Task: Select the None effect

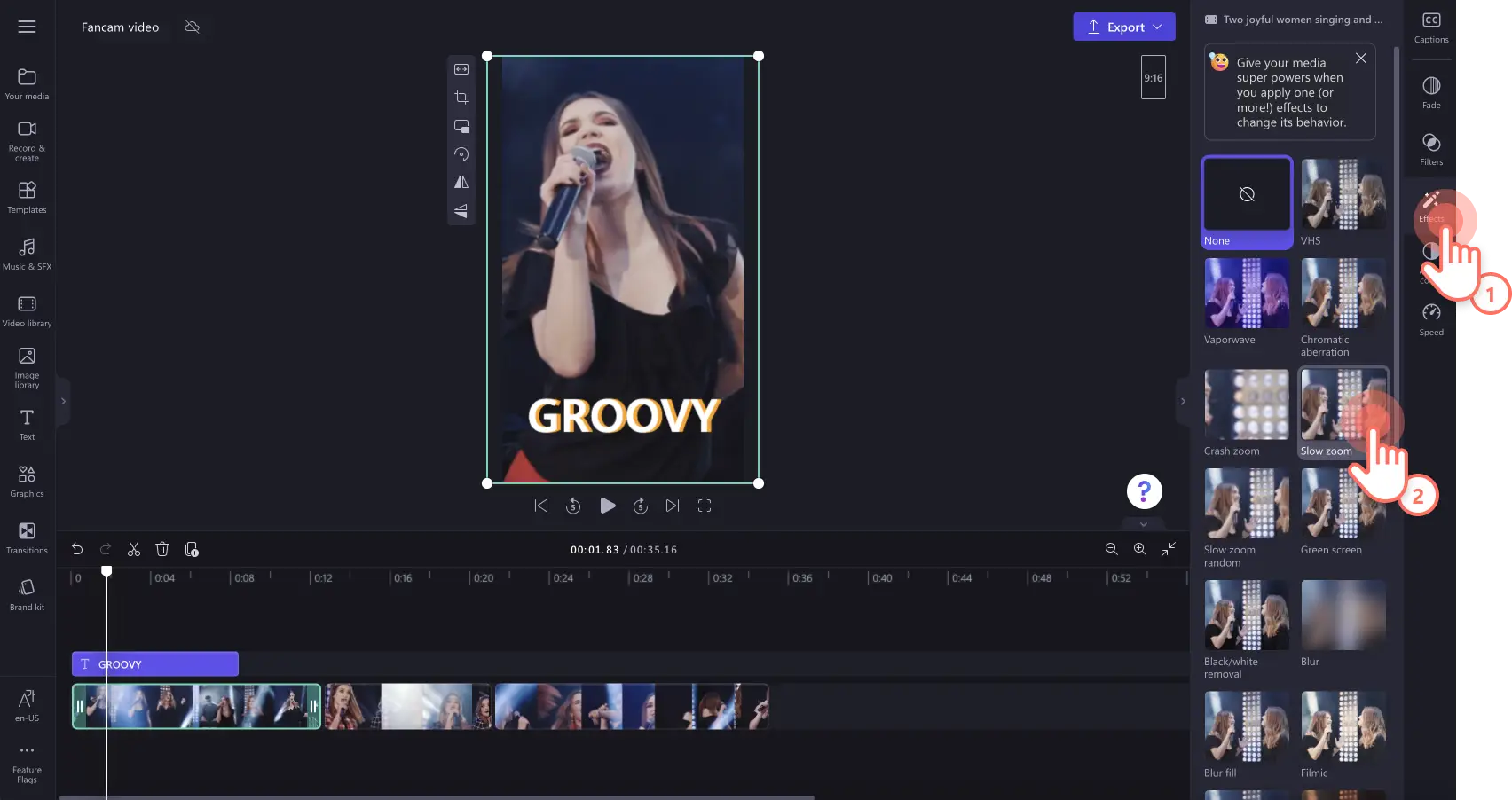Action: 1247,203
